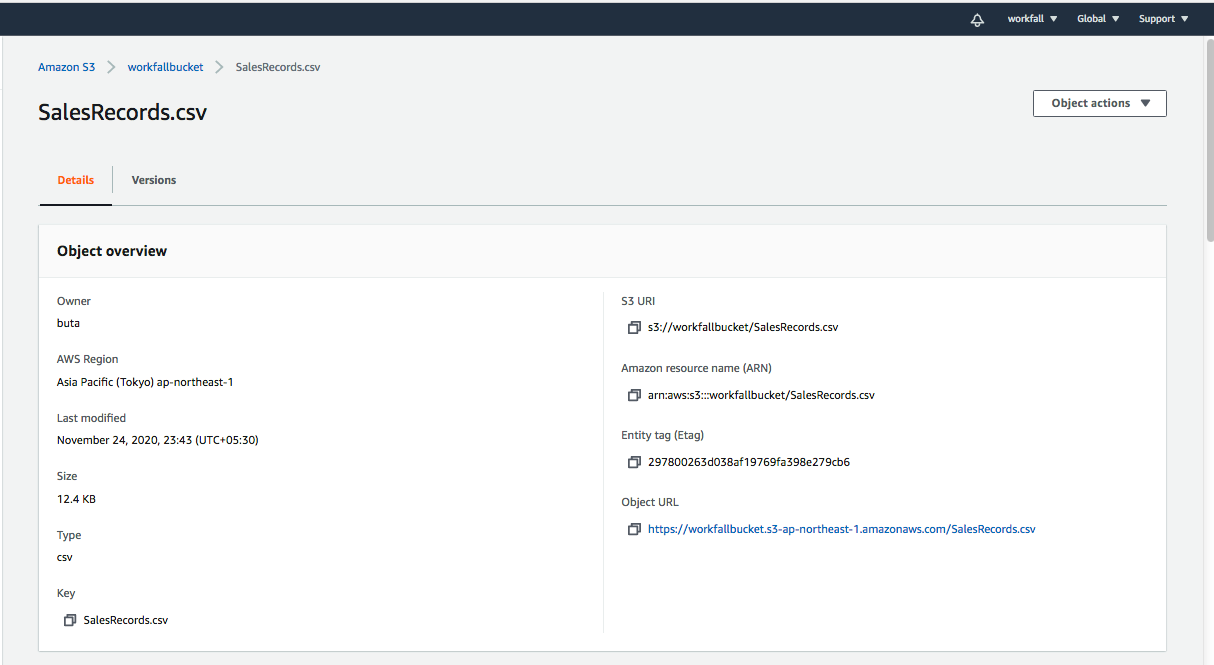The image size is (1214, 665).
Task: Copy the Key SalesRecords.csv icon
Action: pos(70,620)
